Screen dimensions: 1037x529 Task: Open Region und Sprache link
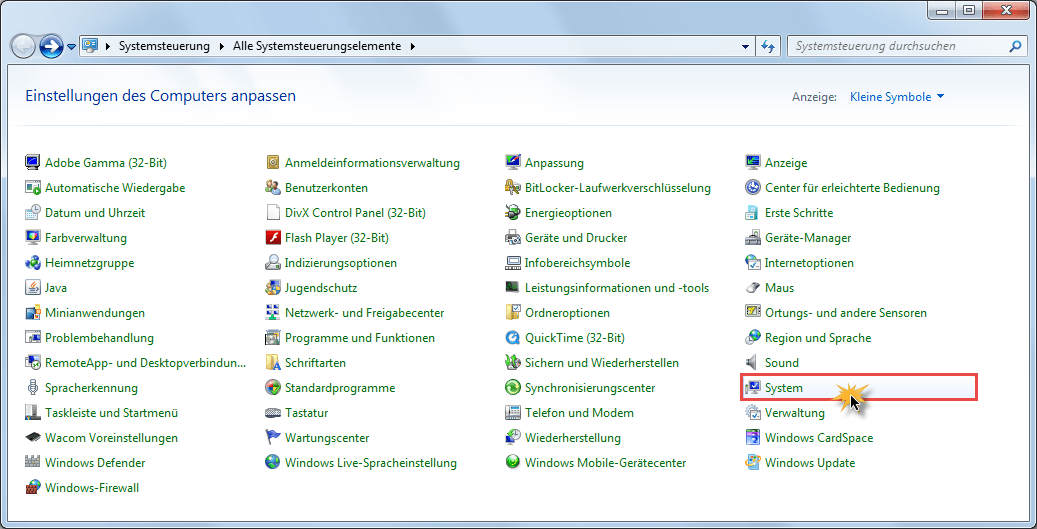818,338
